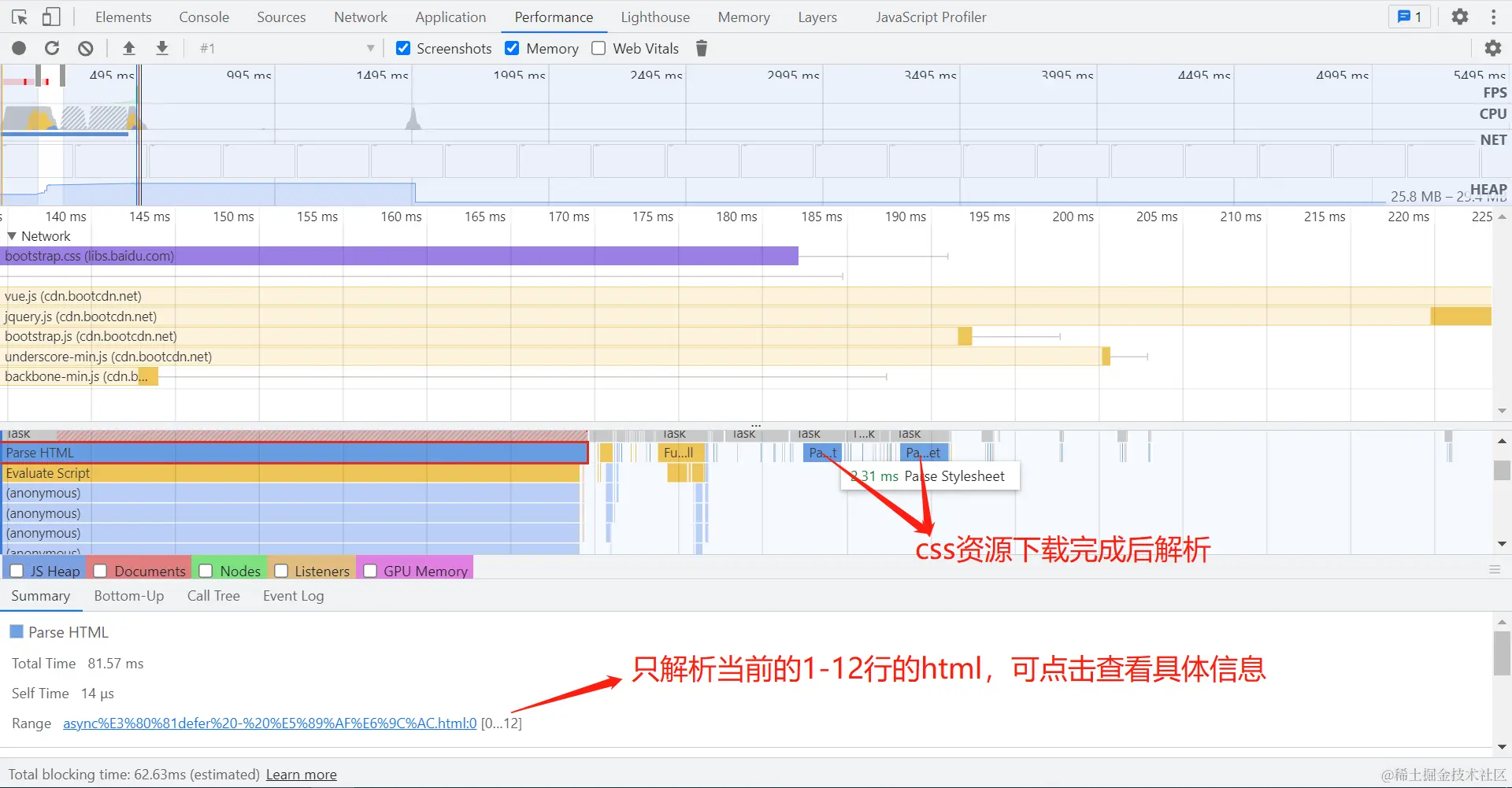Click the flame chart scroll up arrow
Screen dimensions: 1512x788
pos(1502,441)
